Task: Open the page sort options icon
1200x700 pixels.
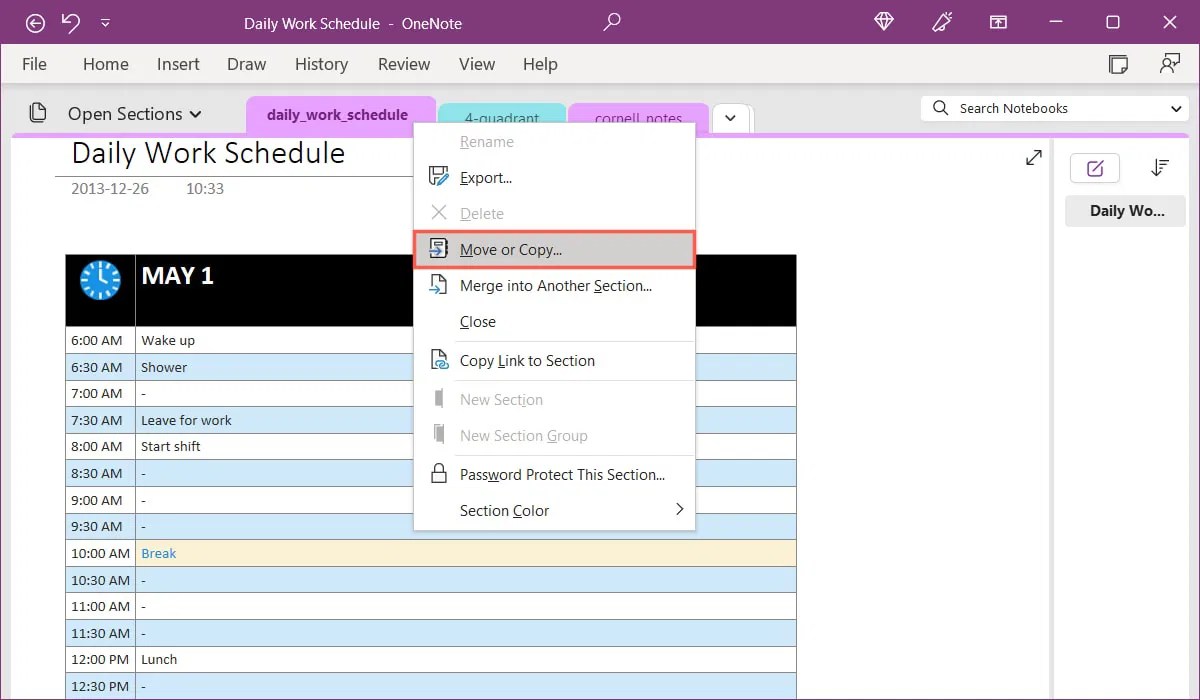Action: pyautogui.click(x=1160, y=168)
